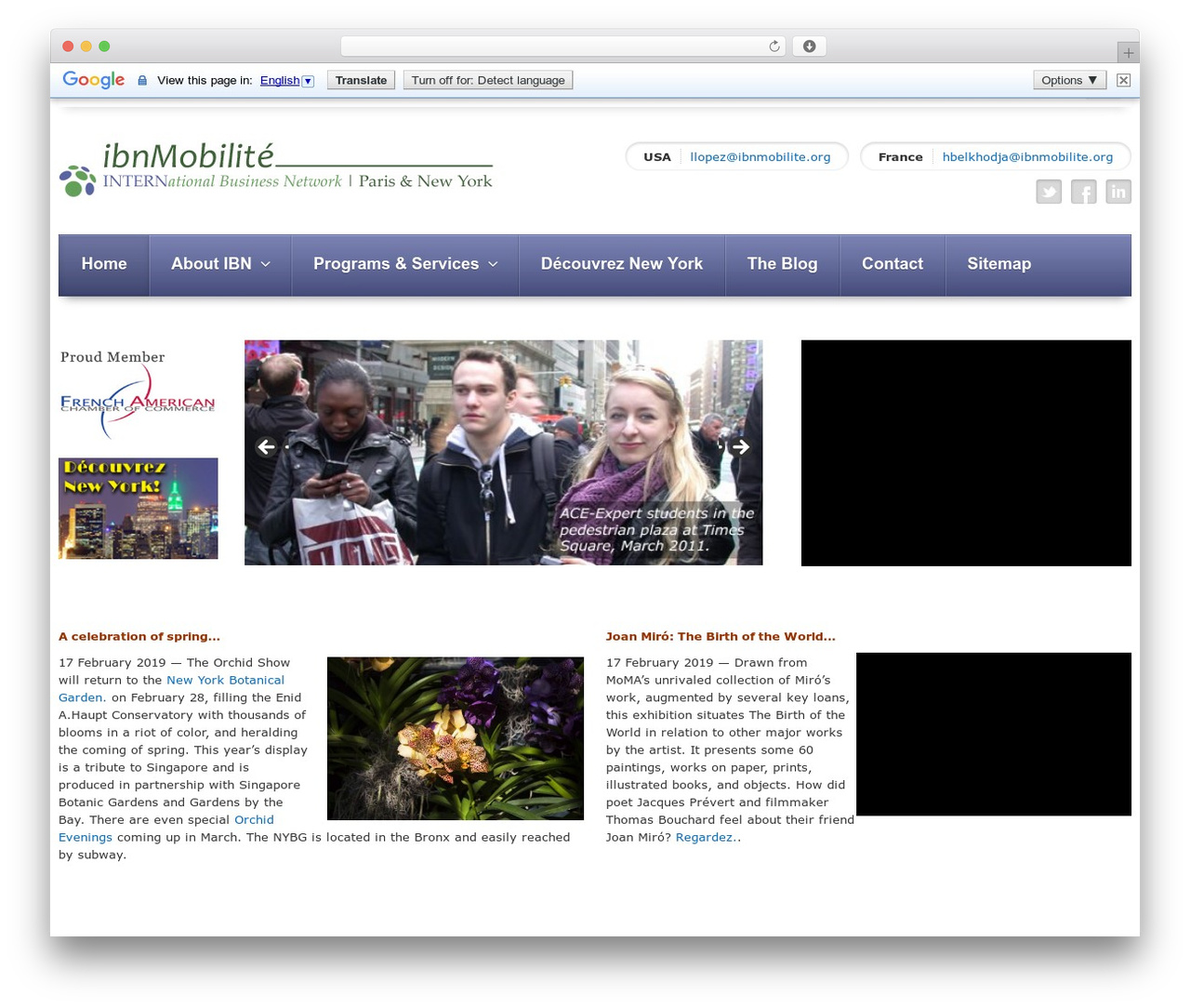Click the black video panel beside Miró article
This screenshot has width=1190, height=1008.
pos(994,735)
